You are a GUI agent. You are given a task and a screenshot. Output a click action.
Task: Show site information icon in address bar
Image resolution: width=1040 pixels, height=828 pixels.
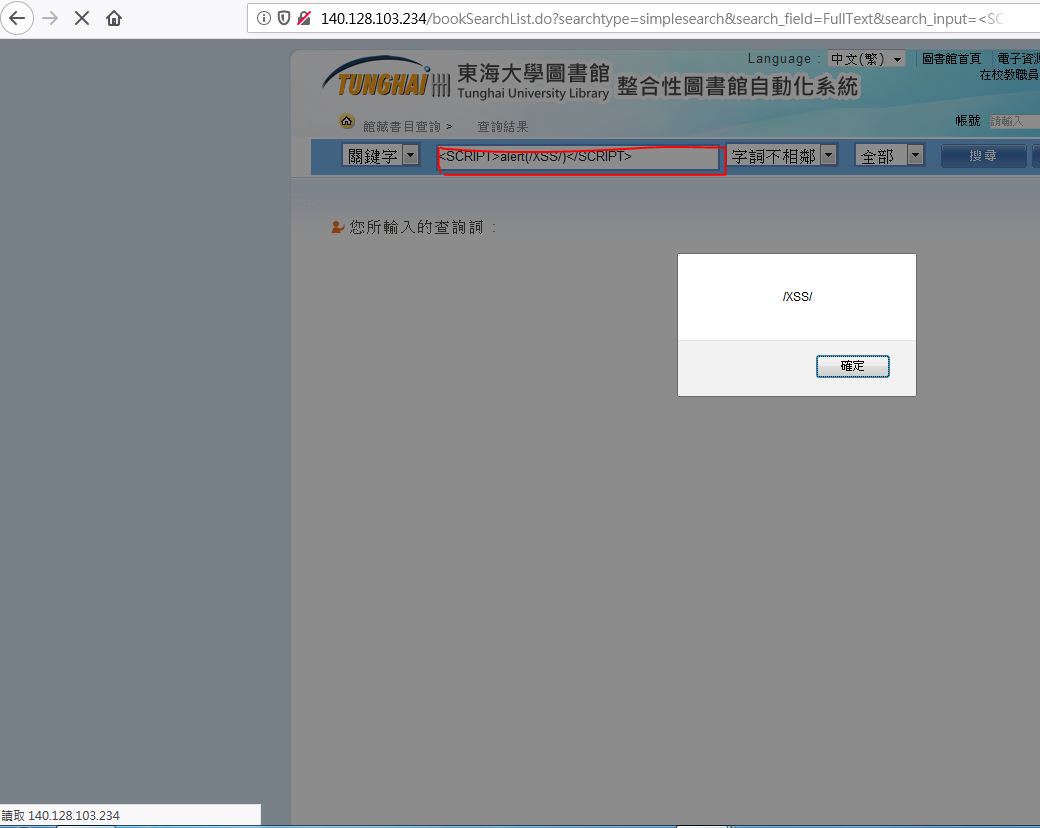click(x=264, y=18)
